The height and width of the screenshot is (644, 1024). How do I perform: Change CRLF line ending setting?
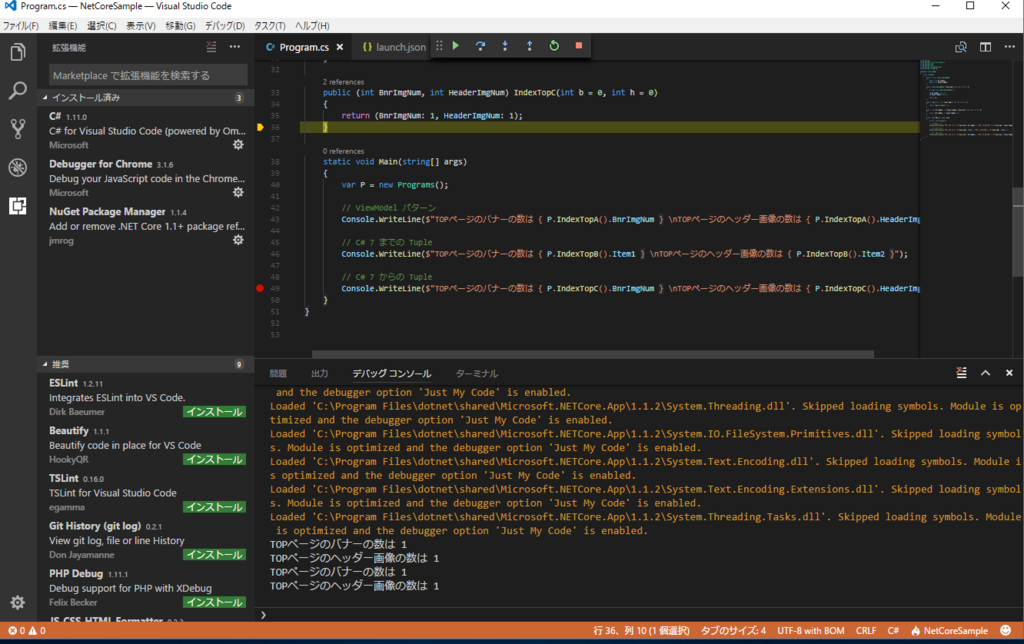(866, 630)
